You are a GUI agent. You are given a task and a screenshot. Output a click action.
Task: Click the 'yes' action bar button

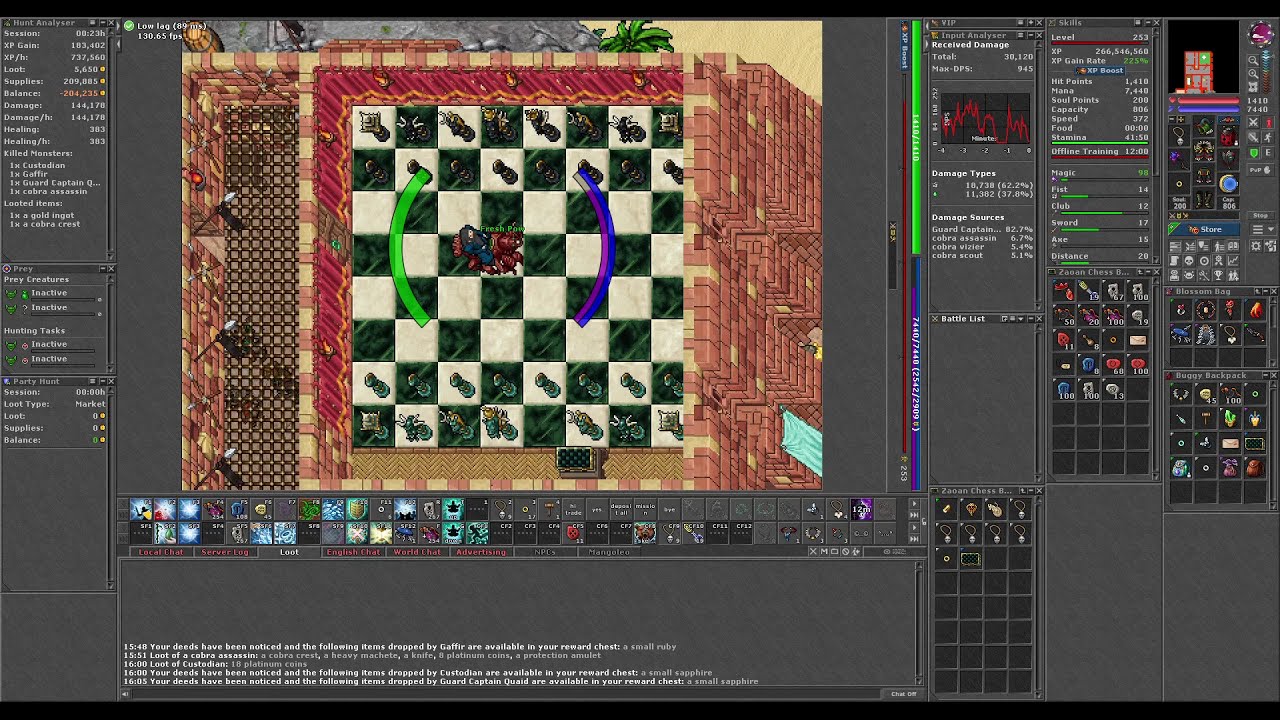tap(598, 509)
